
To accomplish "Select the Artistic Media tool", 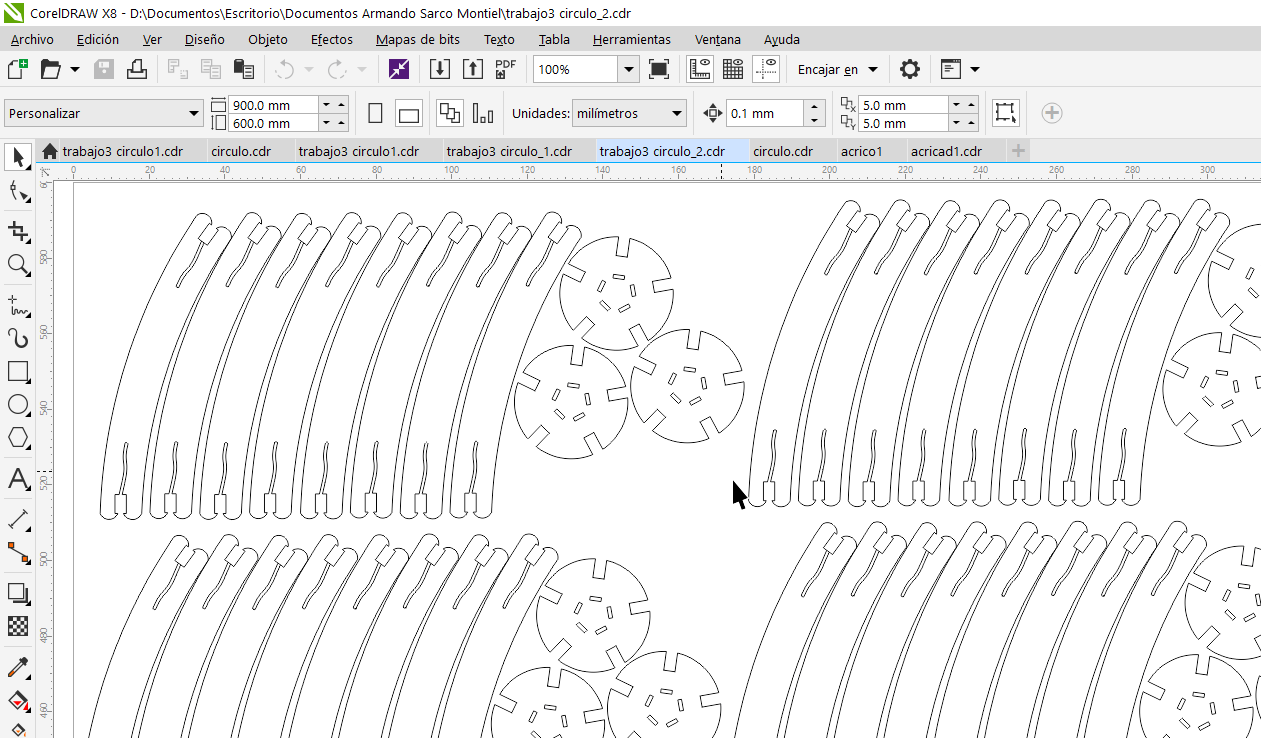I will point(18,338).
